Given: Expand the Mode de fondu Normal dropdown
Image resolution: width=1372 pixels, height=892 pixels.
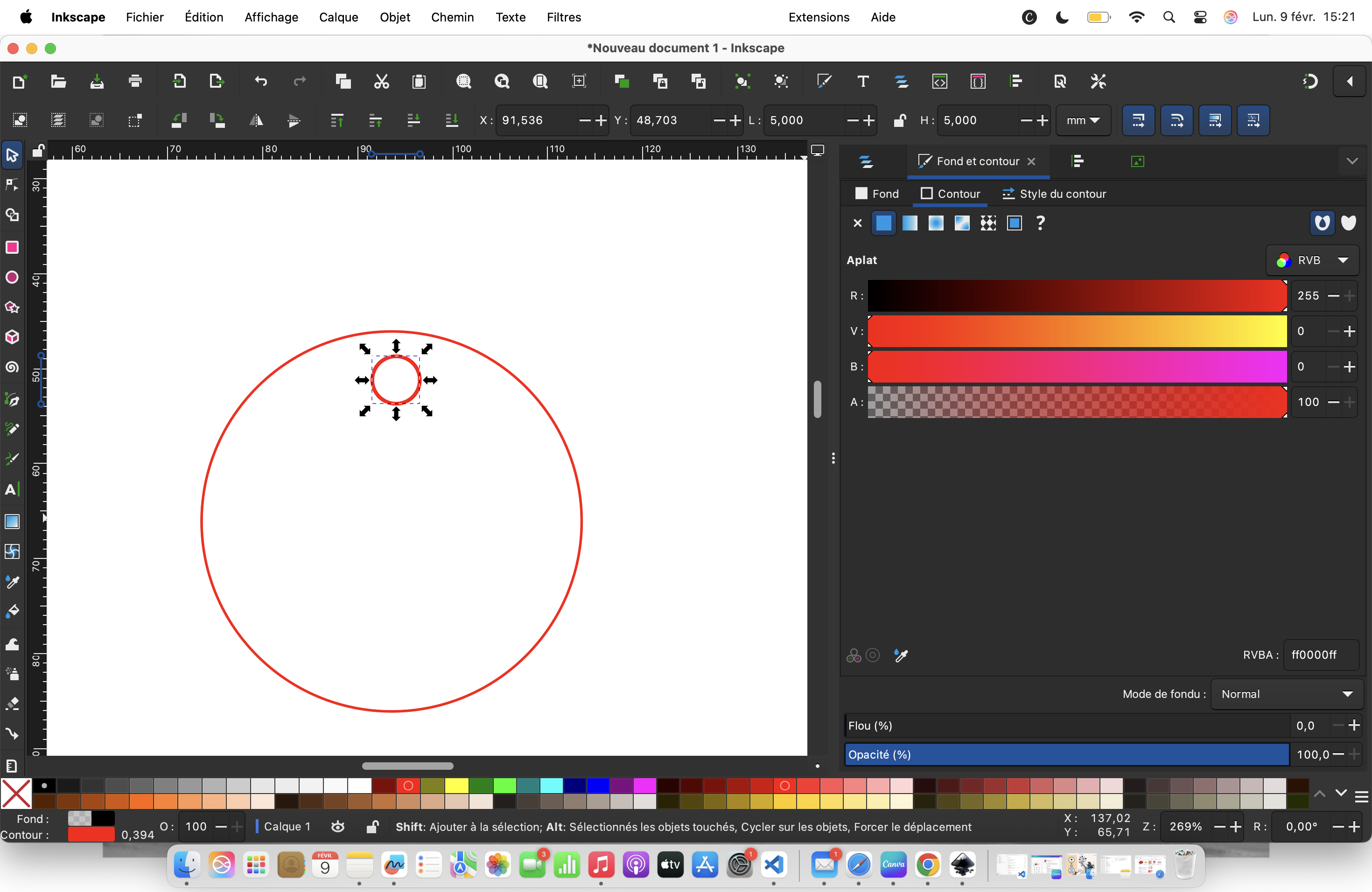Looking at the screenshot, I should 1287,694.
